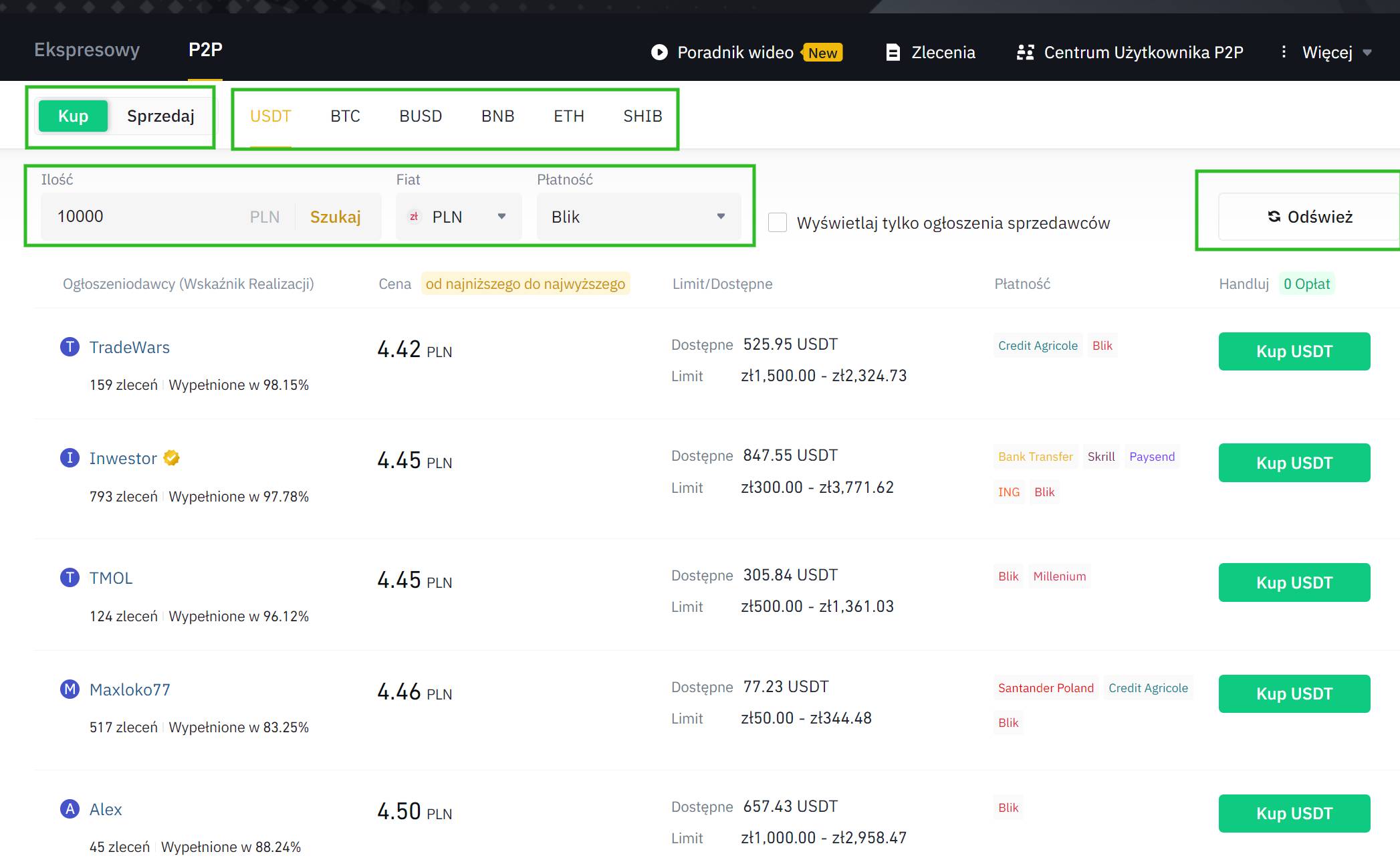This screenshot has width=1400, height=862.
Task: Buy USDT from Alex
Action: coord(1294,813)
